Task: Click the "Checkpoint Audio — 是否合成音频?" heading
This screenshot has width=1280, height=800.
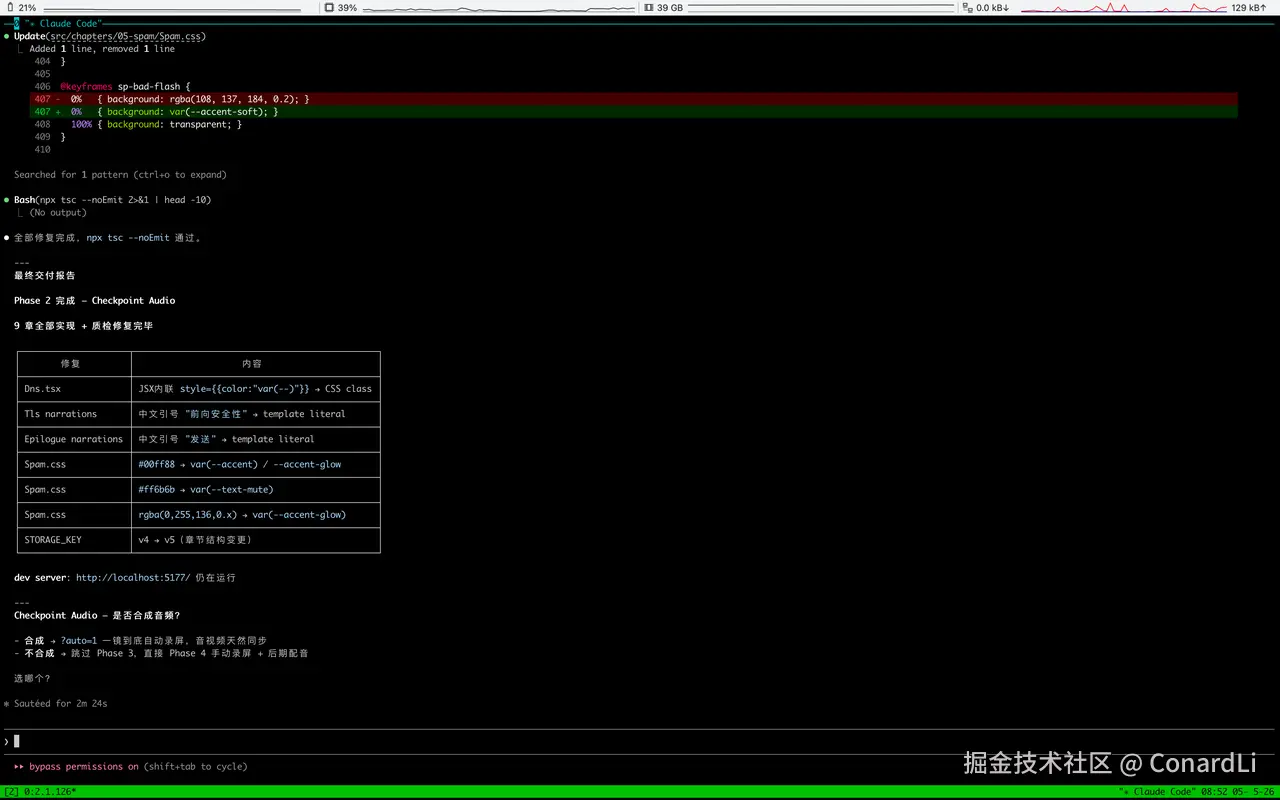Action: 97,615
